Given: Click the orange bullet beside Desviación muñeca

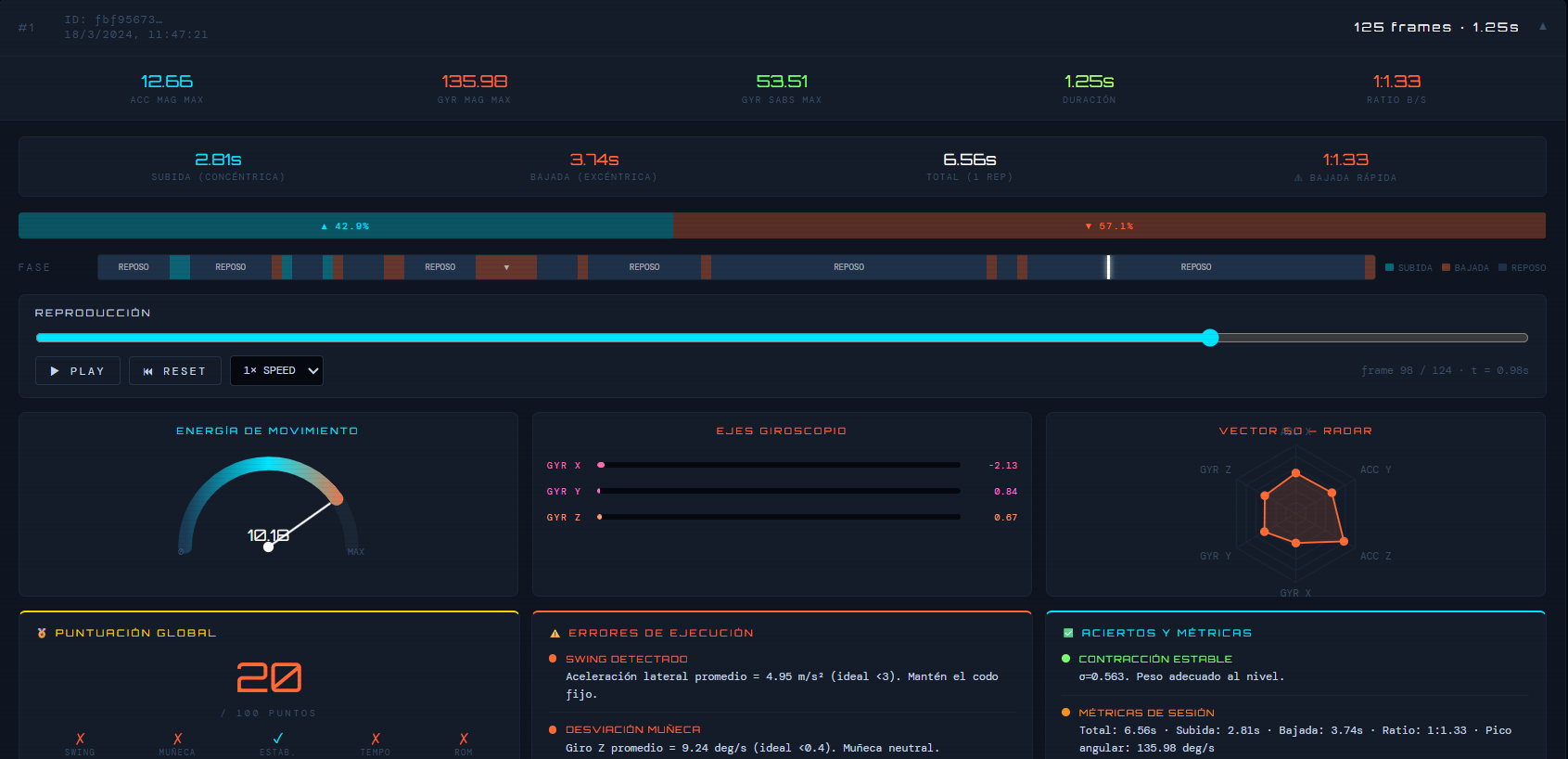Looking at the screenshot, I should pyautogui.click(x=553, y=729).
